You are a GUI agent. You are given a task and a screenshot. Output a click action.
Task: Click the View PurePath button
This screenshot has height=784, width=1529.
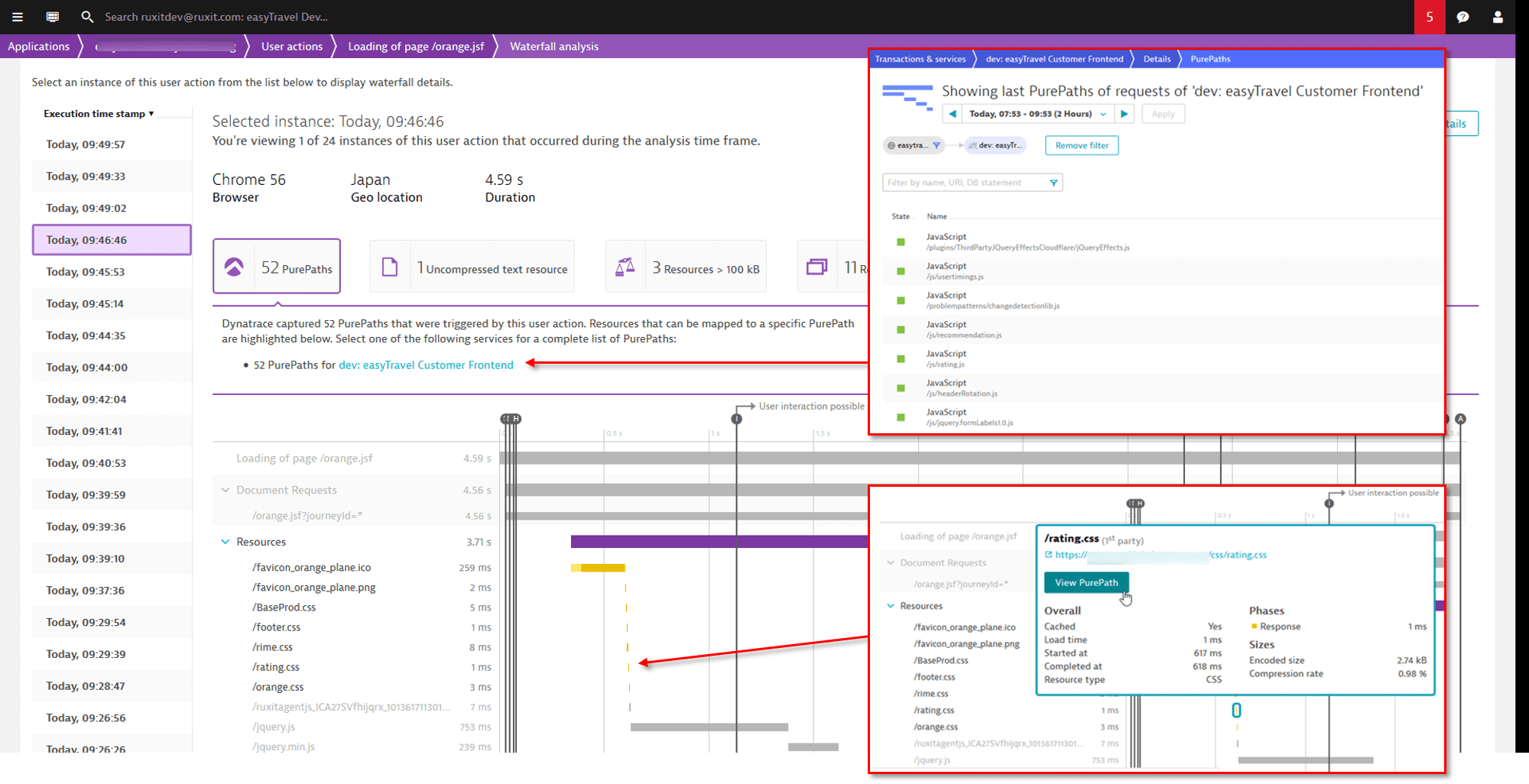point(1086,582)
